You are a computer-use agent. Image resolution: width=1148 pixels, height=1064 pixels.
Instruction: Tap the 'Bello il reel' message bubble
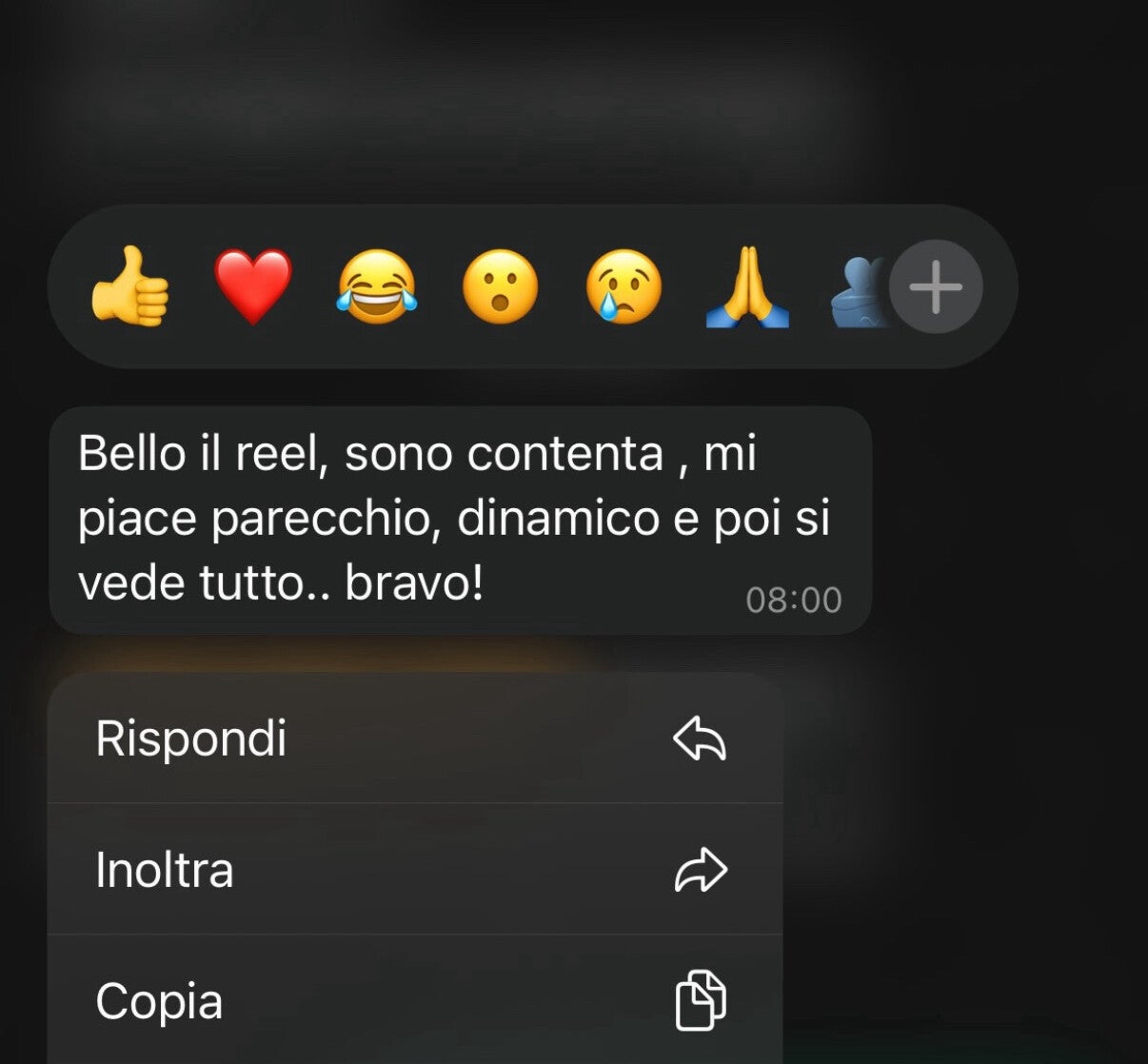461,520
